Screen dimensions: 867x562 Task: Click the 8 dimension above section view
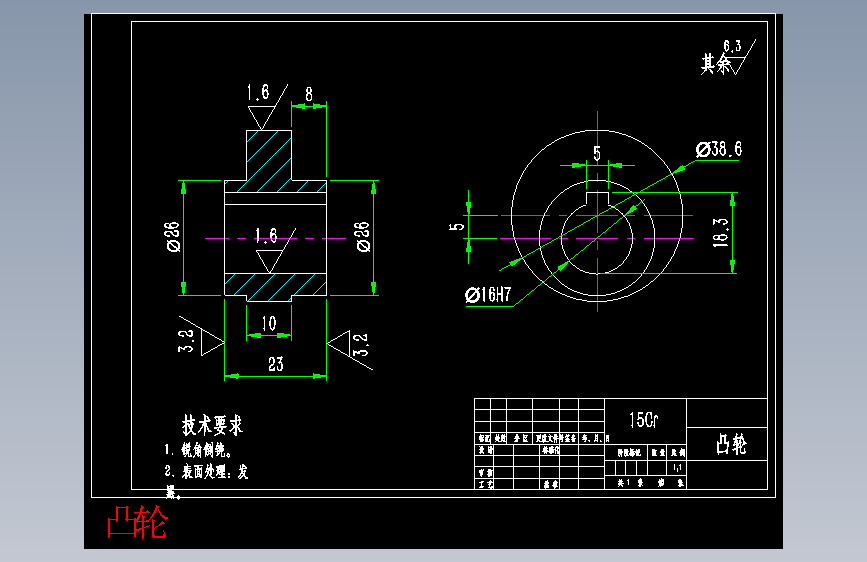(309, 94)
